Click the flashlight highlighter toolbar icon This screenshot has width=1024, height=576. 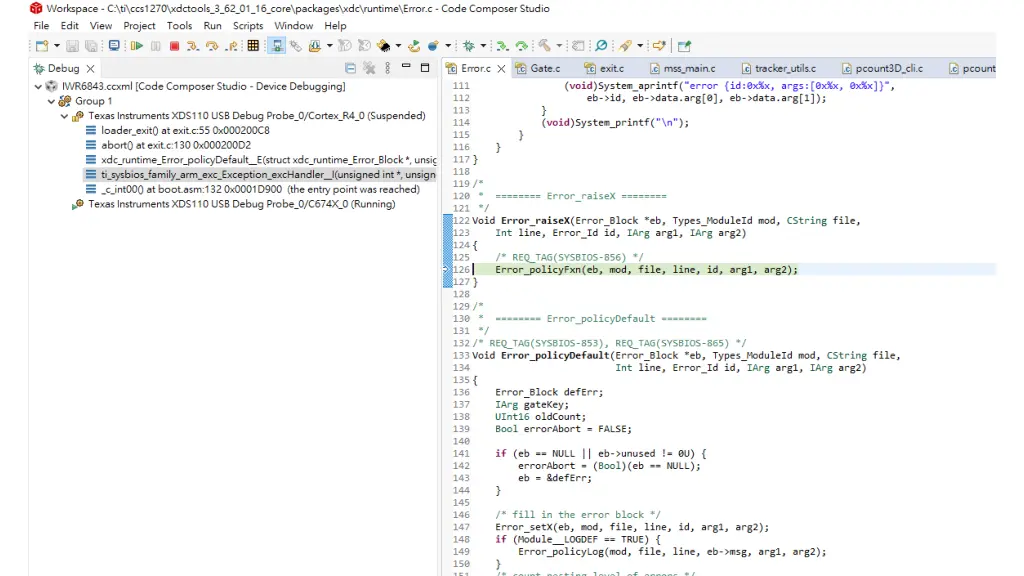[x=626, y=46]
